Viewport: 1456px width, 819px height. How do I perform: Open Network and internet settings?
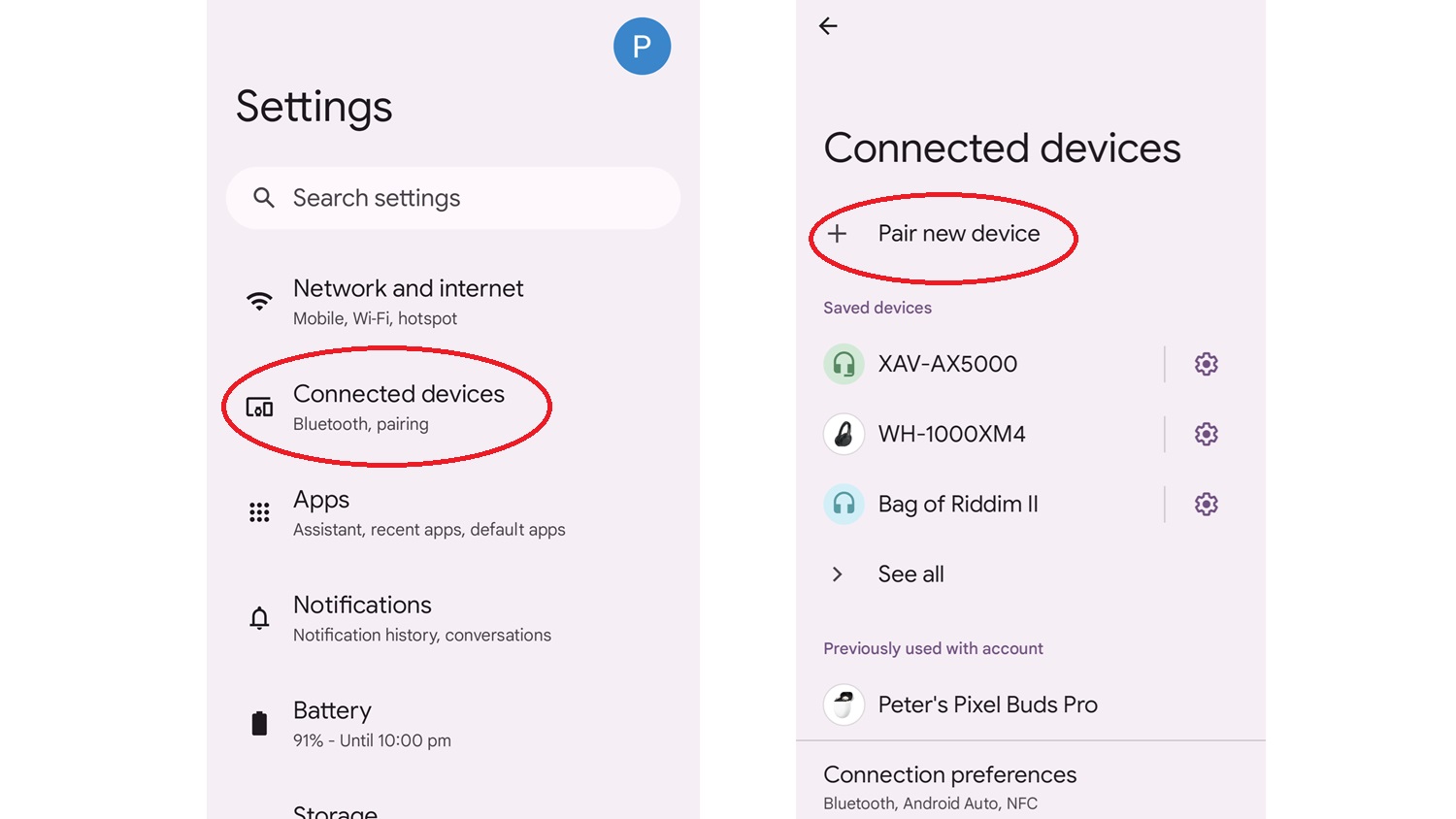click(408, 301)
